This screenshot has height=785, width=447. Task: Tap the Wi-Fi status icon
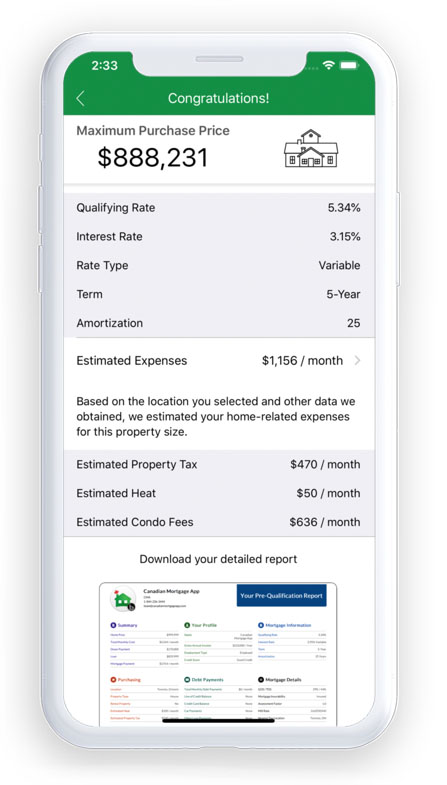tap(329, 65)
